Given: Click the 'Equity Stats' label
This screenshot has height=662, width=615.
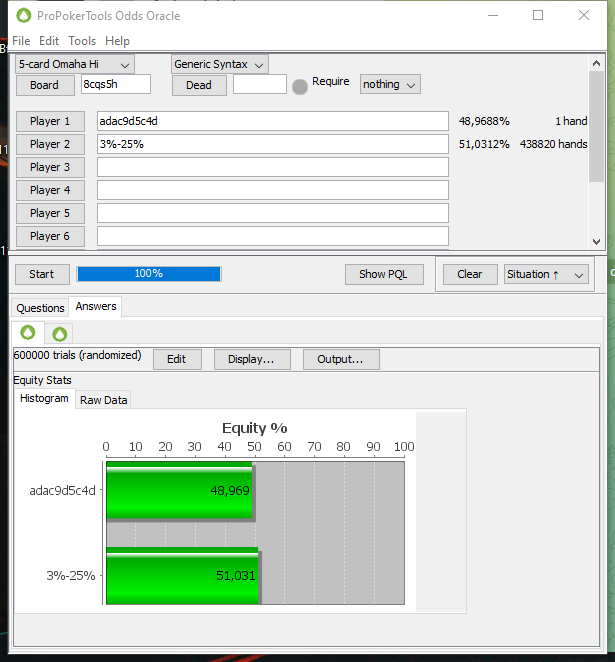Looking at the screenshot, I should [42, 380].
